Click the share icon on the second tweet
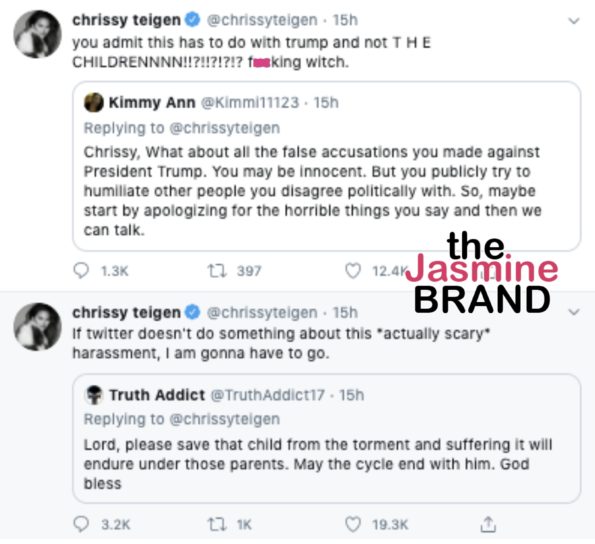 [488, 524]
